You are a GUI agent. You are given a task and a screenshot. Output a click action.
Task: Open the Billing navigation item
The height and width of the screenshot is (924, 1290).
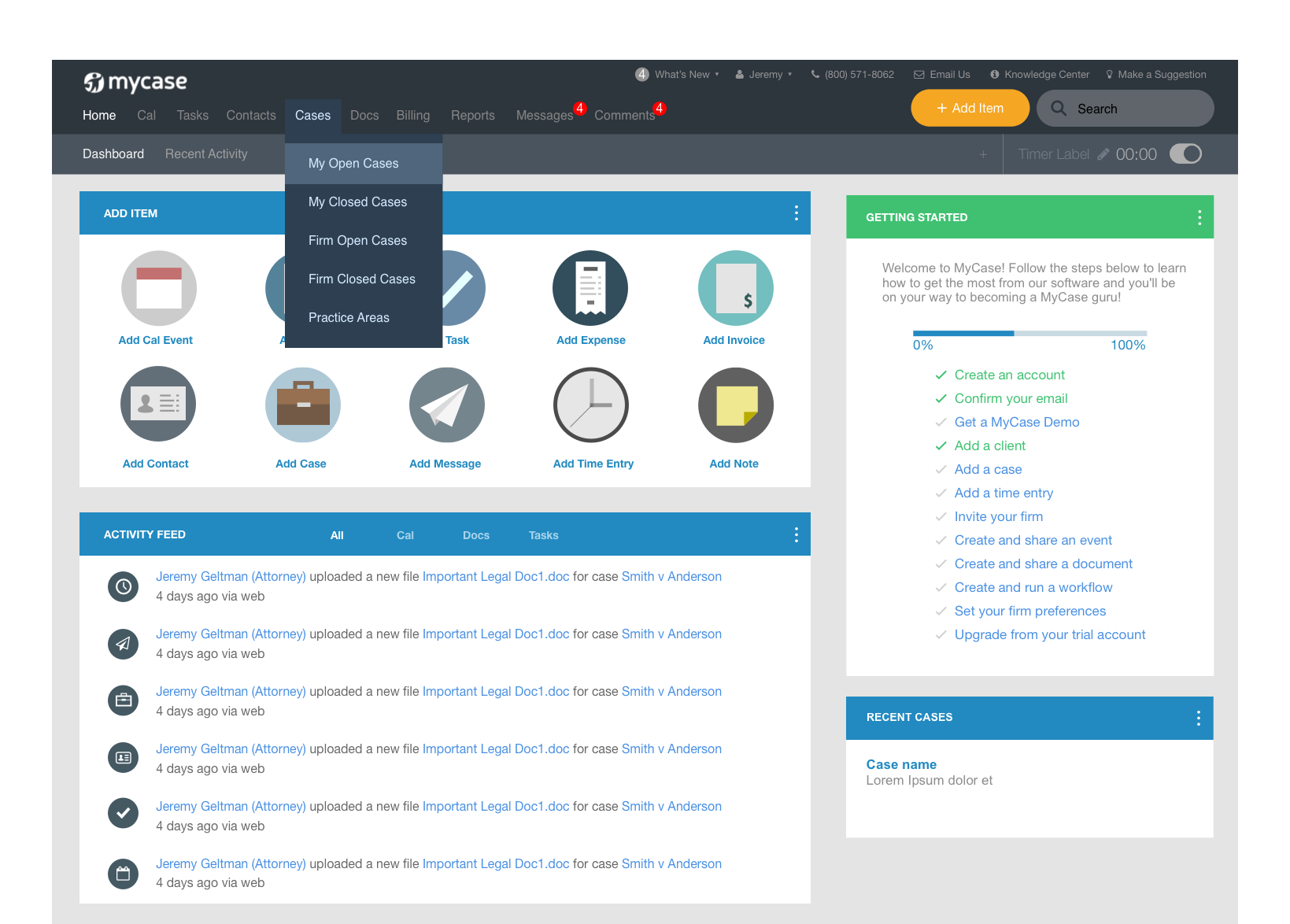[x=413, y=116]
